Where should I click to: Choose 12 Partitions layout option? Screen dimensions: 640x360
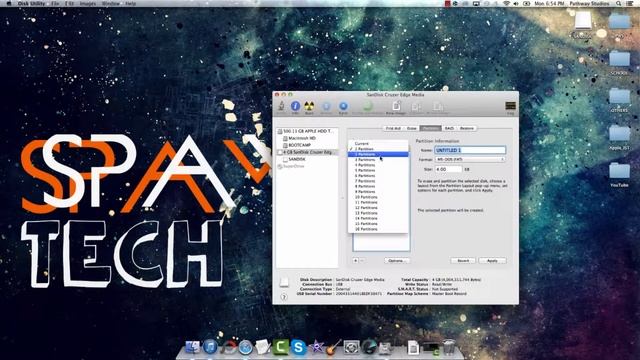378,207
